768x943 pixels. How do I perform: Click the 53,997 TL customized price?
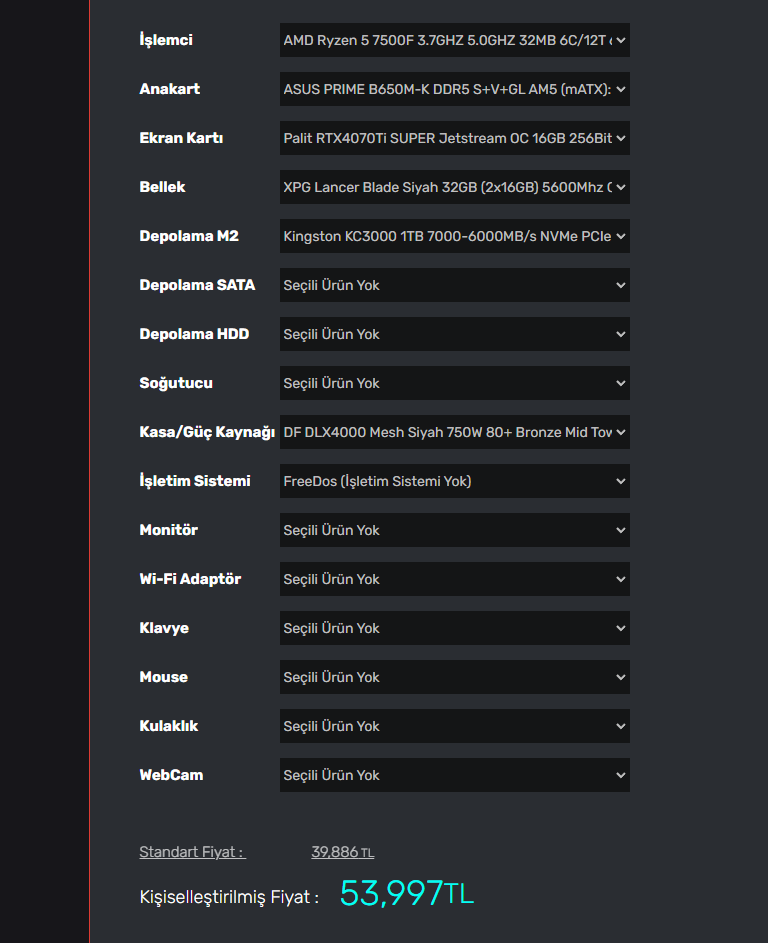pos(406,893)
